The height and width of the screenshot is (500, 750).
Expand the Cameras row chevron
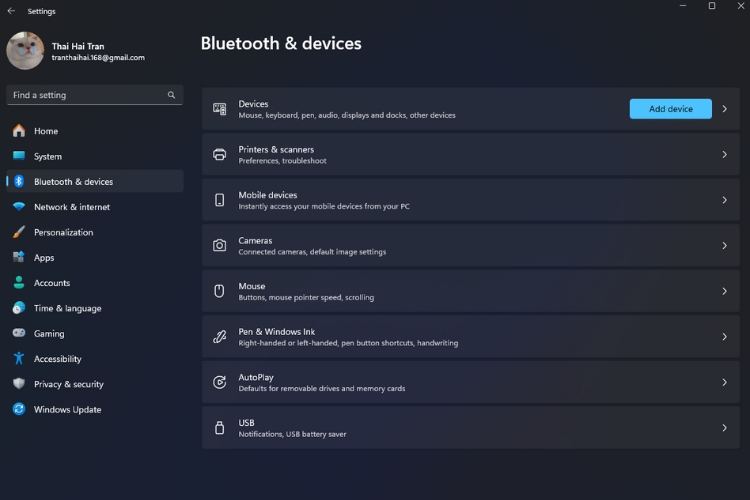724,246
